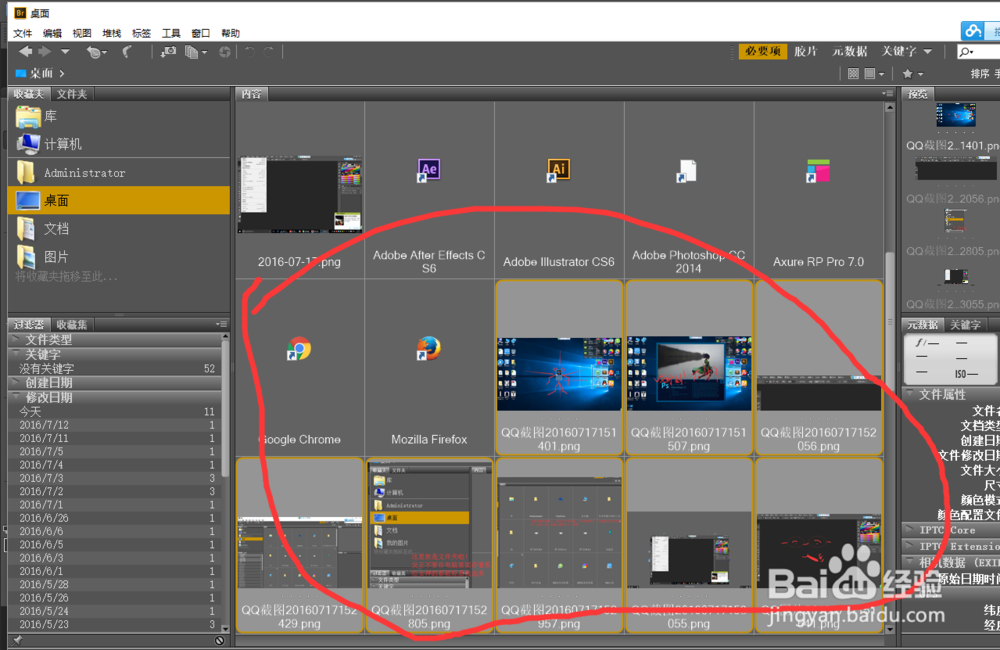Click the search magnifier field
Screen dimensions: 1000x650
[x=978, y=52]
